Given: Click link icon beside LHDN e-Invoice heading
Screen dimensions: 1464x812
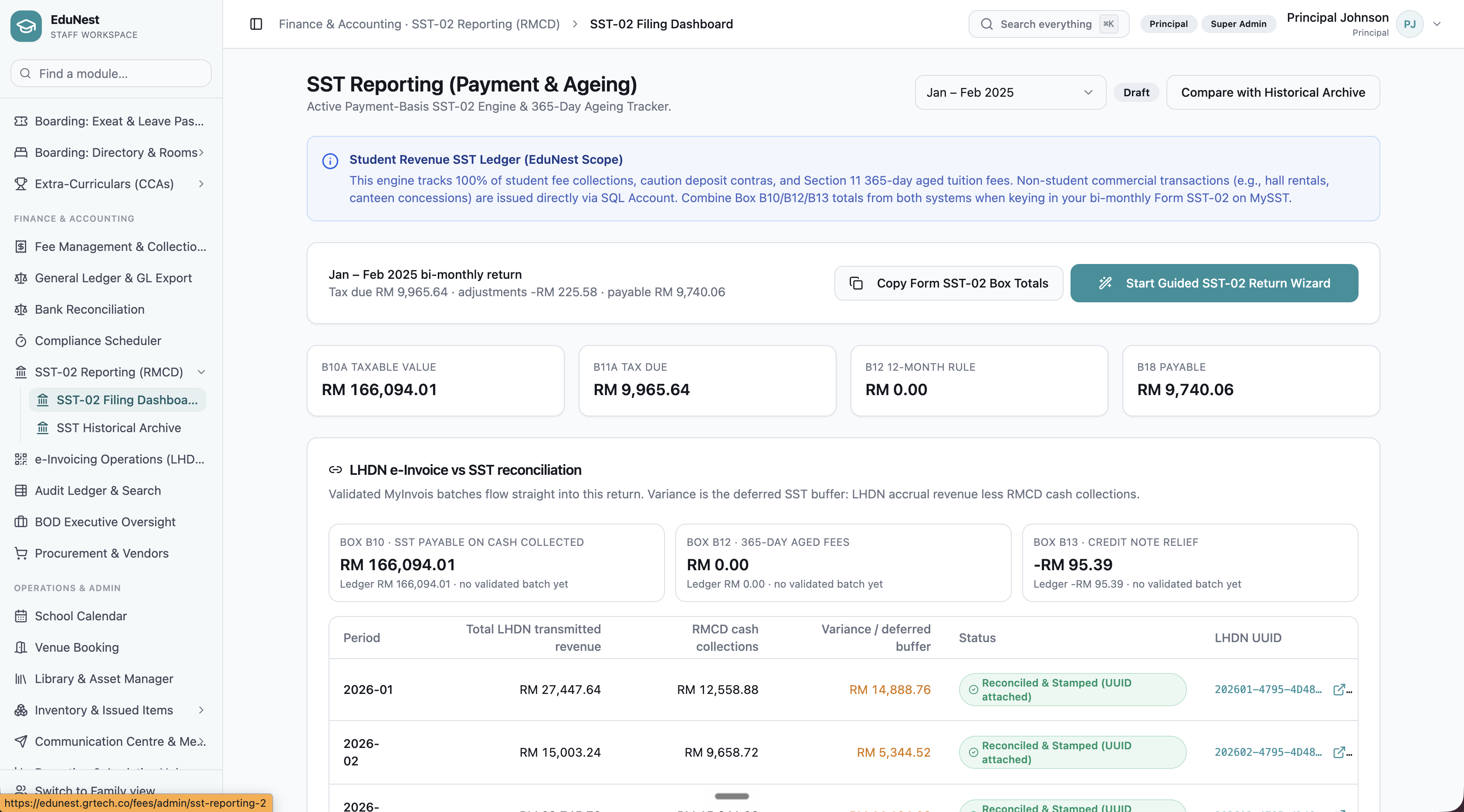Looking at the screenshot, I should pyautogui.click(x=335, y=470).
